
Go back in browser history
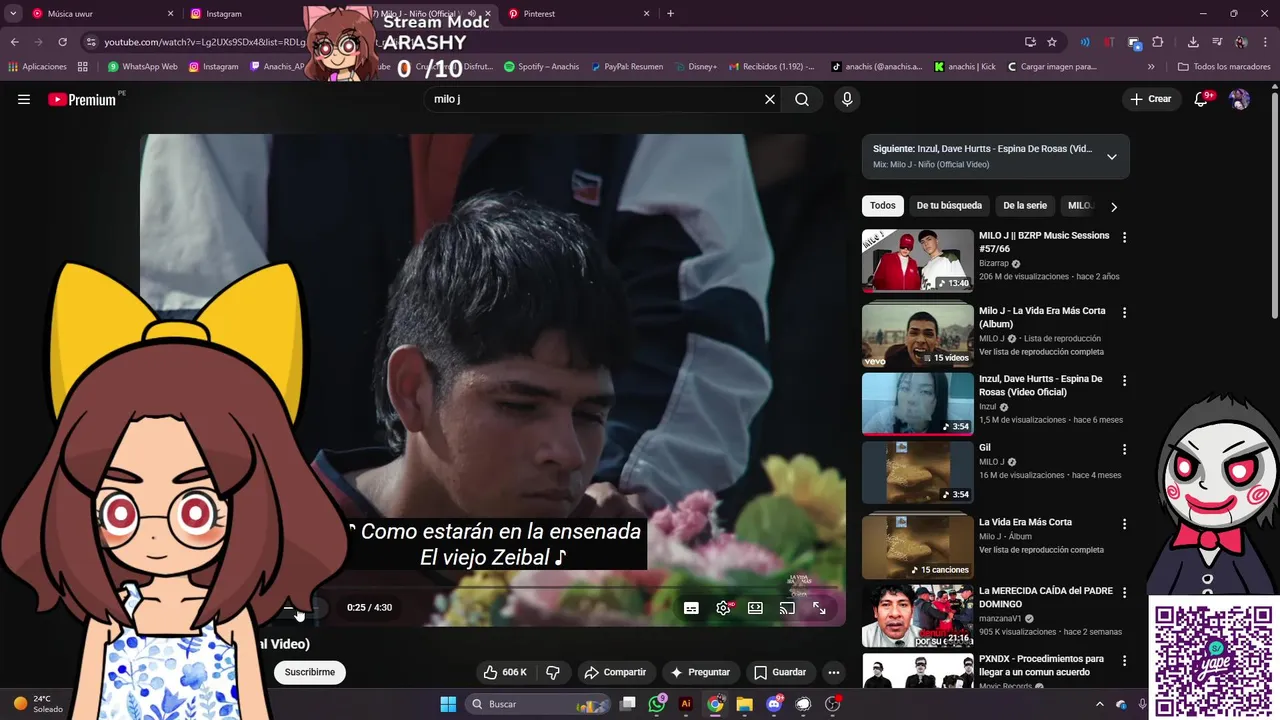click(x=14, y=42)
